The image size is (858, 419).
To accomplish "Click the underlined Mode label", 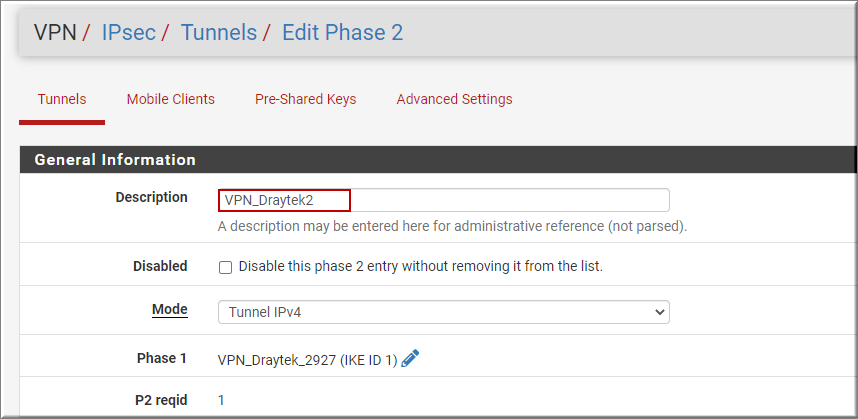I will point(170,309).
